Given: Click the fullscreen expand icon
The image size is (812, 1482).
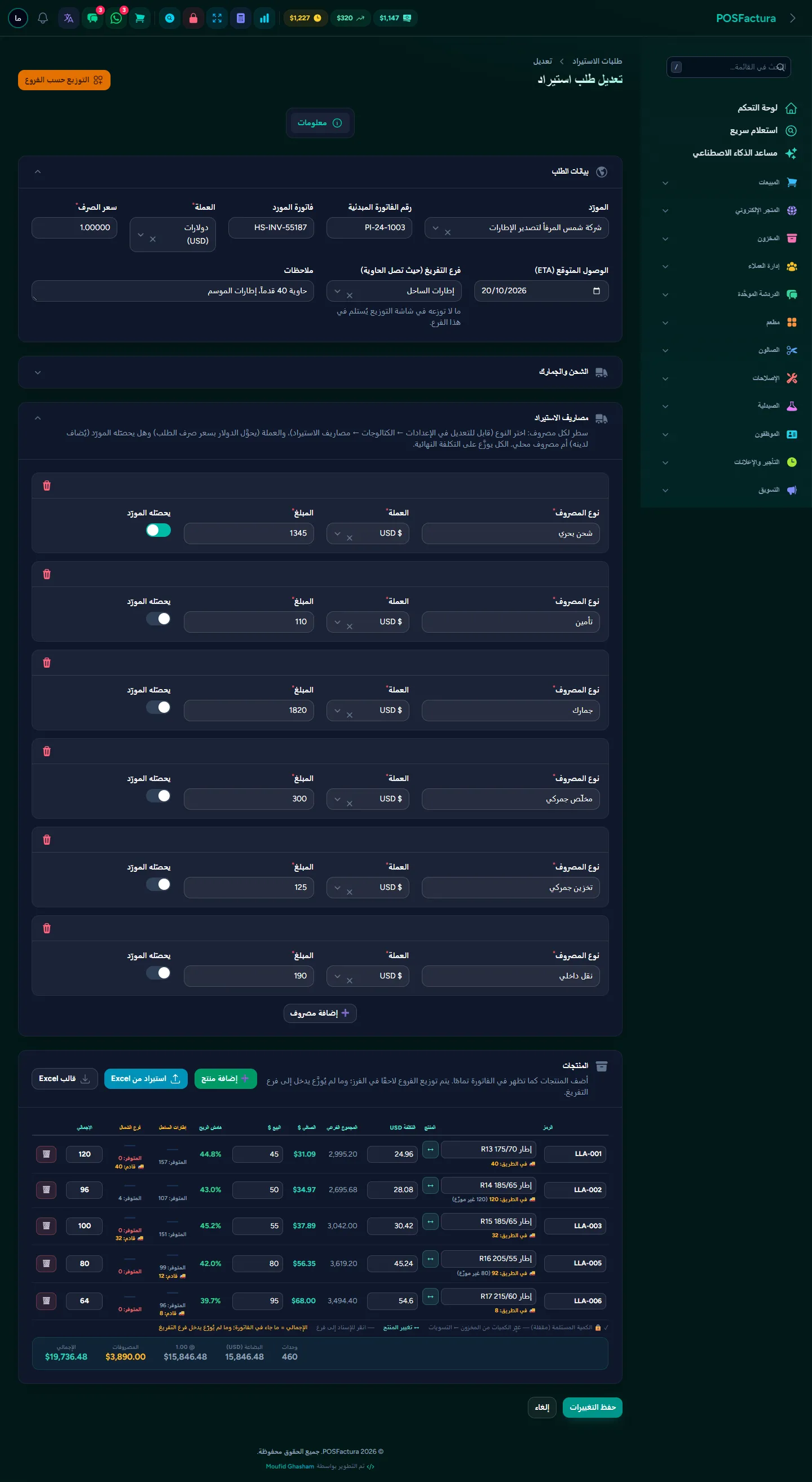Looking at the screenshot, I should (217, 18).
